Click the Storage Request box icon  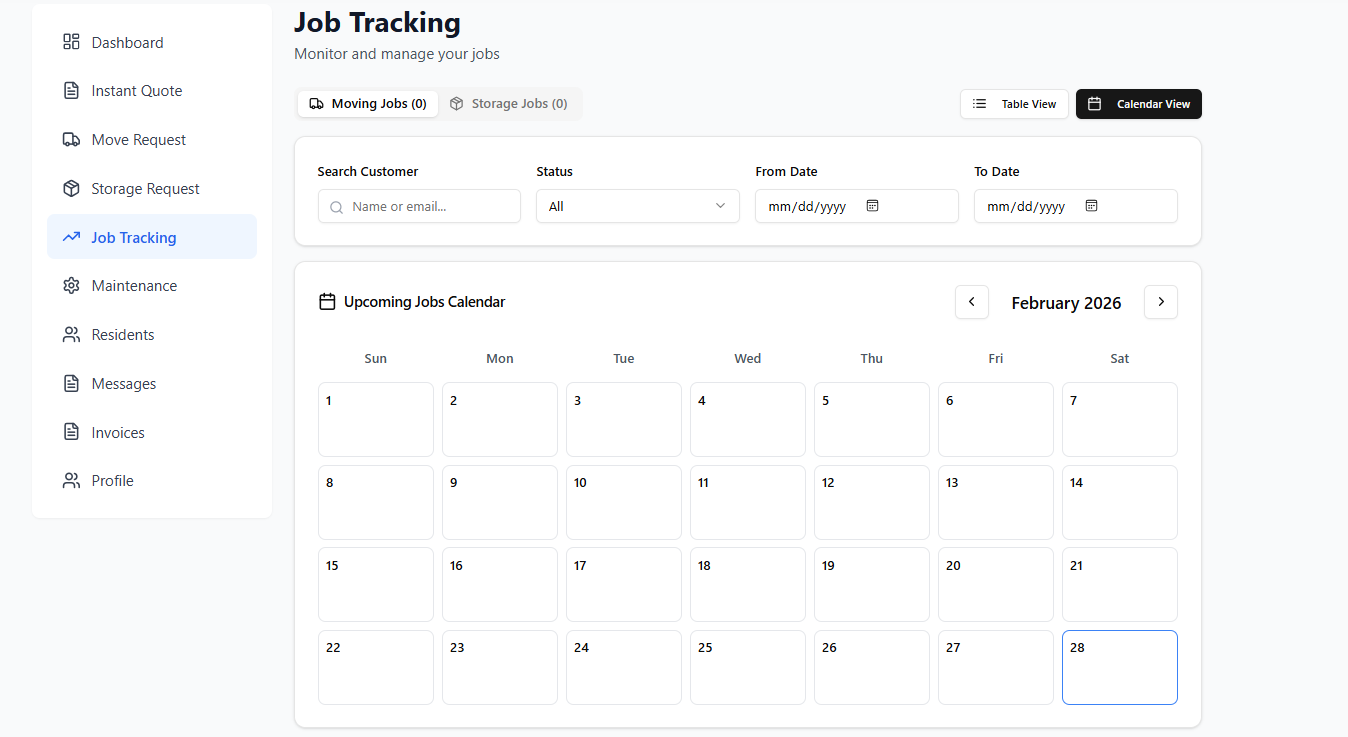coord(70,188)
